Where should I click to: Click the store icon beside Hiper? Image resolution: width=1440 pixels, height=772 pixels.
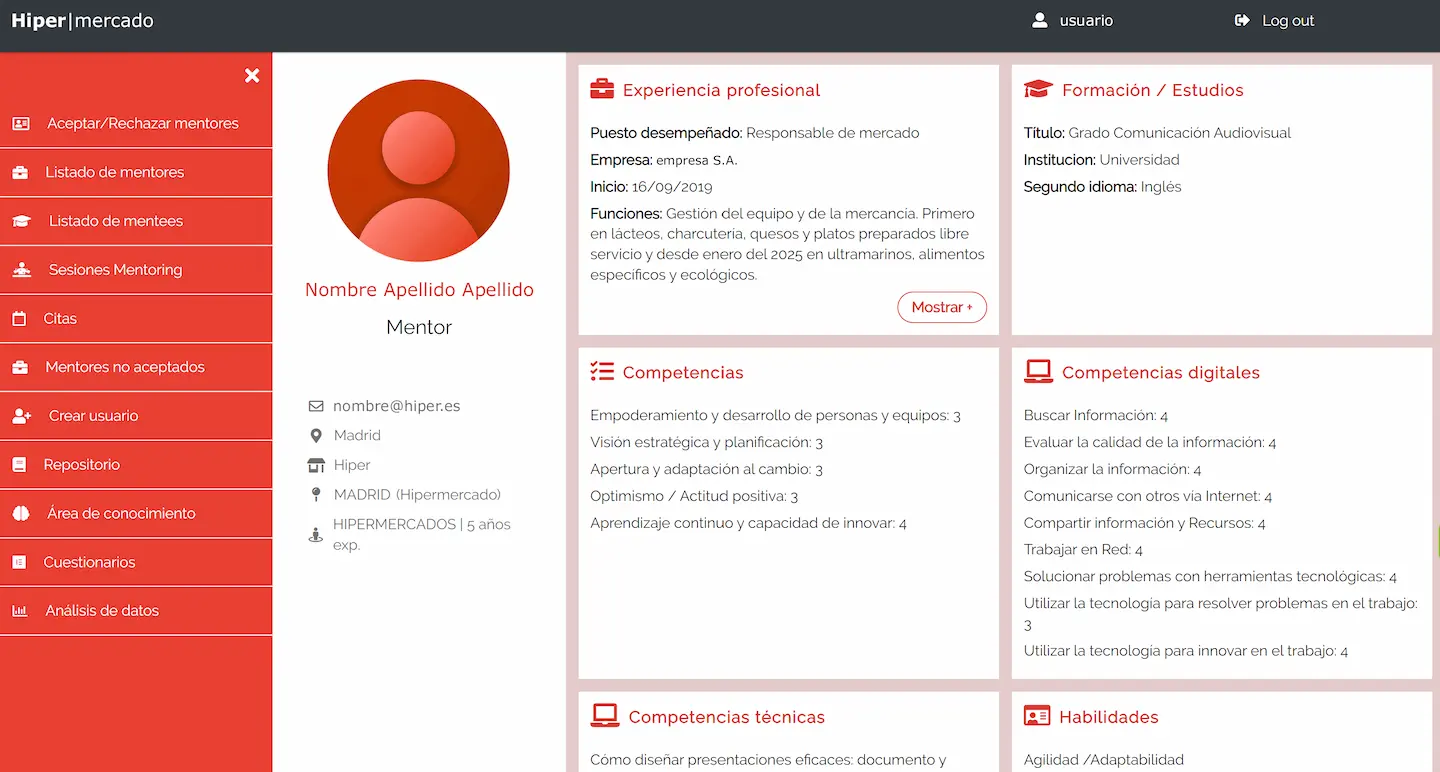[316, 465]
